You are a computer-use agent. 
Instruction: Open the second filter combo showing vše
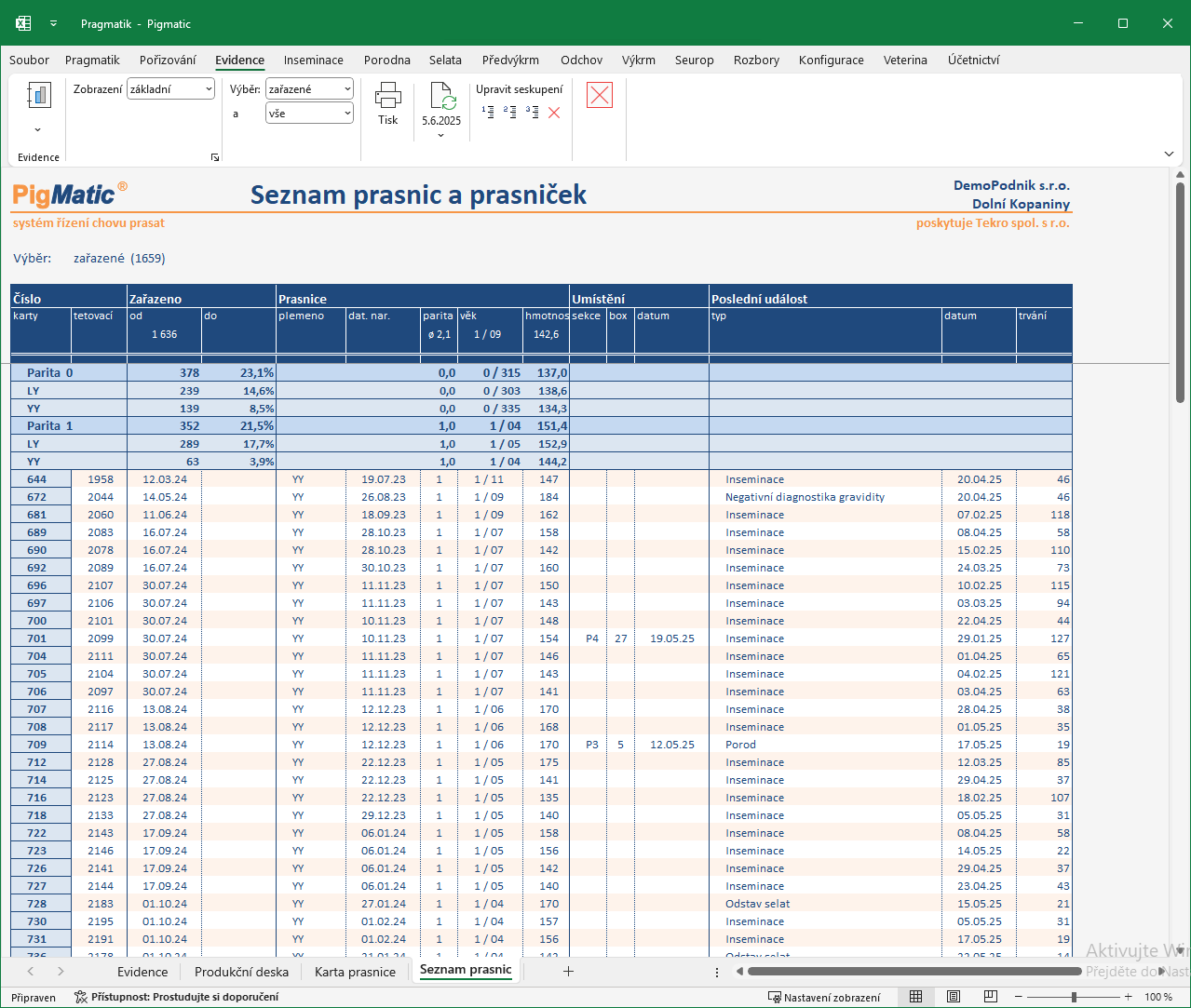[309, 114]
